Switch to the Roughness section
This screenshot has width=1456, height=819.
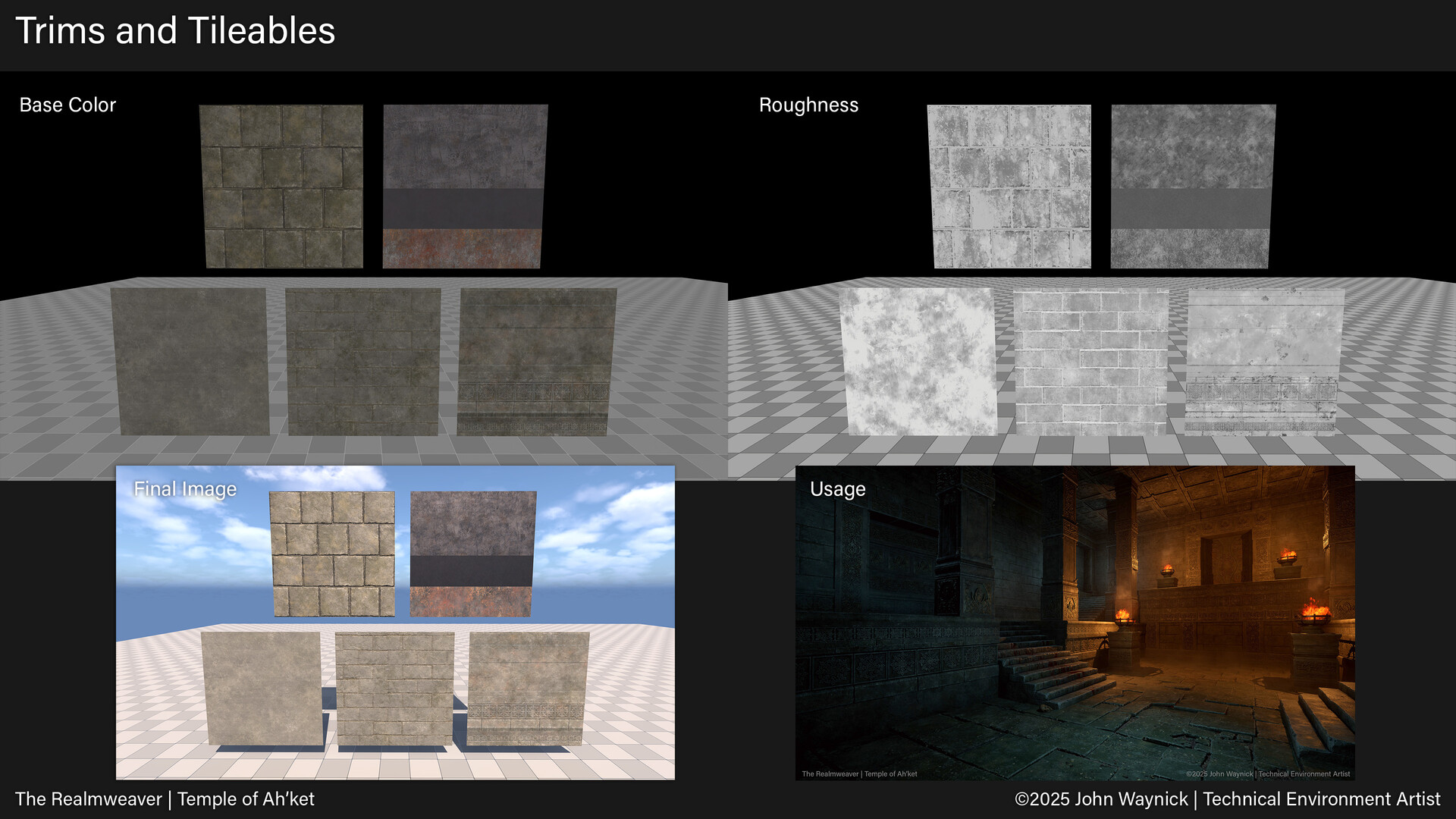[x=809, y=105]
